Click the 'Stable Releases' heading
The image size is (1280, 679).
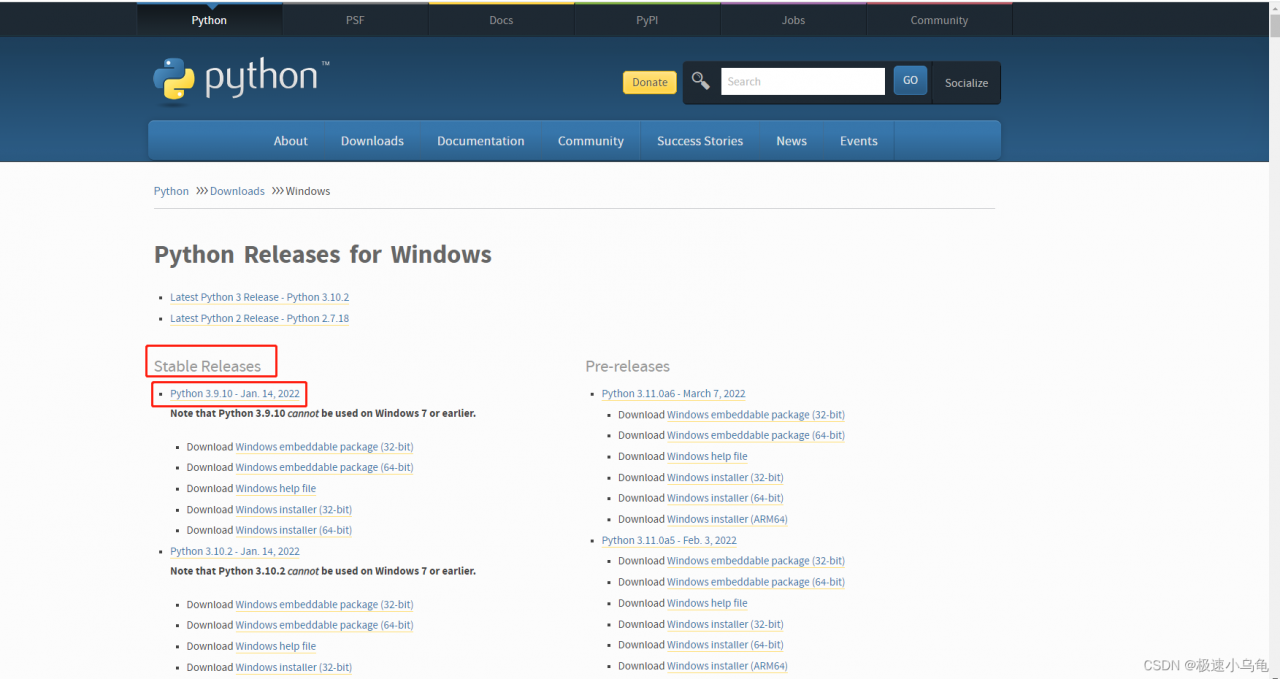point(207,366)
